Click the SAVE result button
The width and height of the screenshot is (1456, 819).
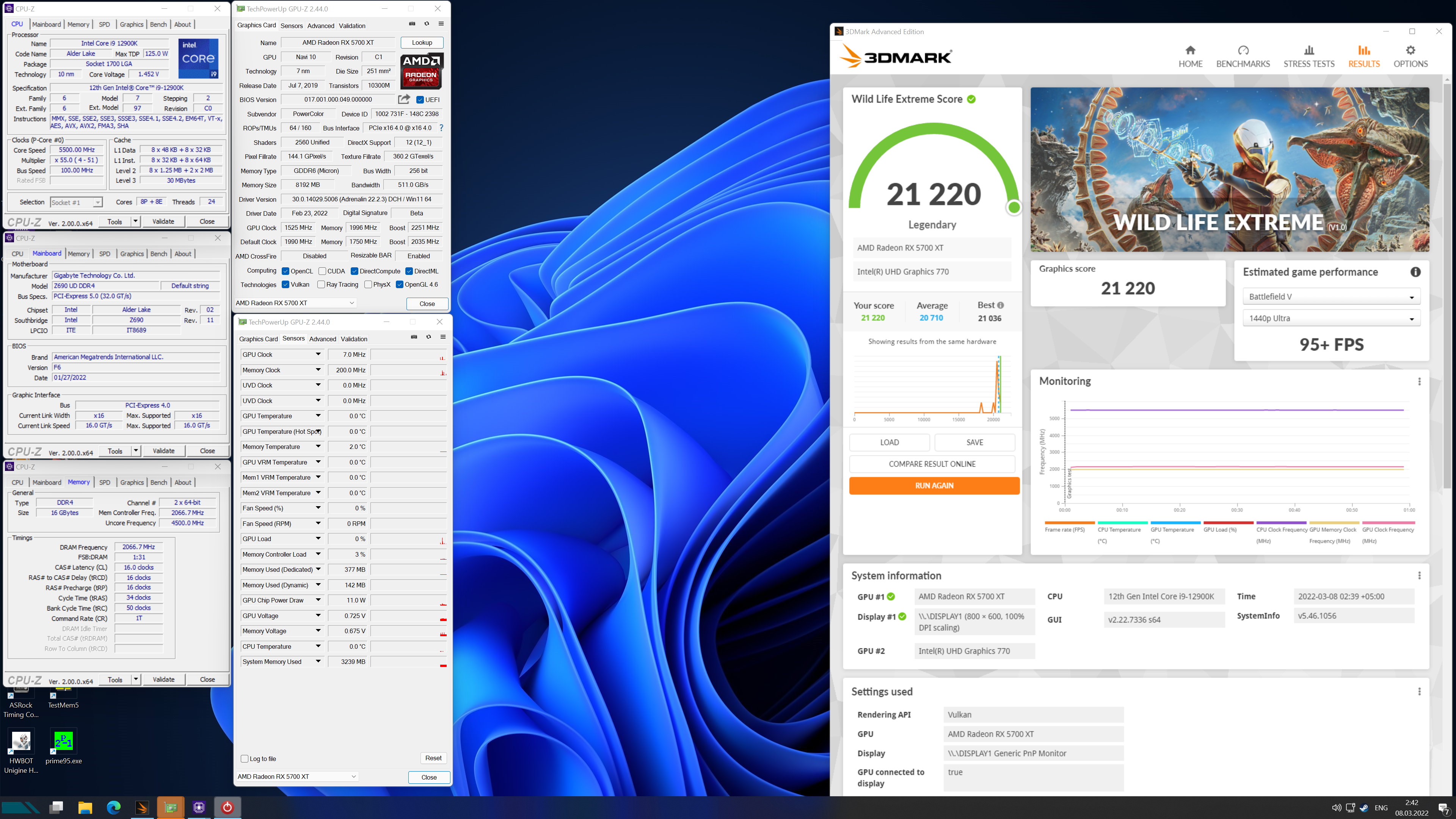pyautogui.click(x=974, y=442)
